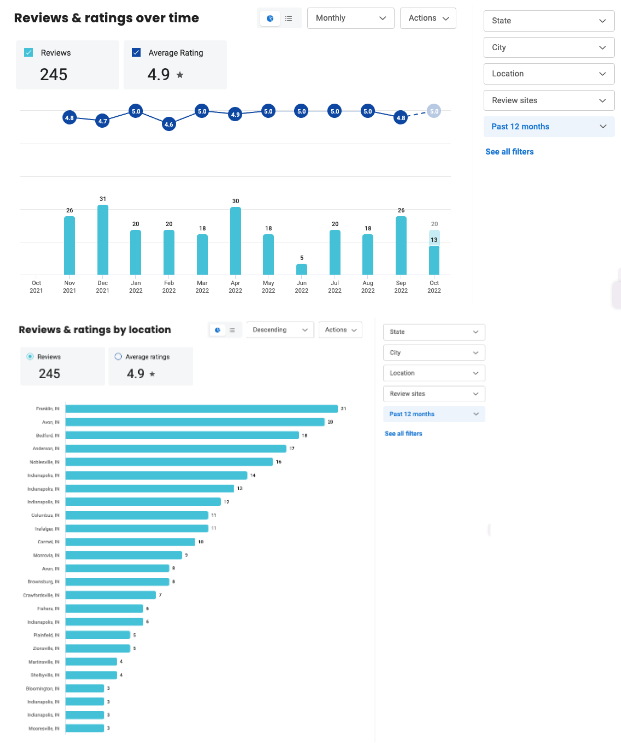This screenshot has height=743, width=621.
Task: Open Actions menu for ratings over time
Action: 428,18
